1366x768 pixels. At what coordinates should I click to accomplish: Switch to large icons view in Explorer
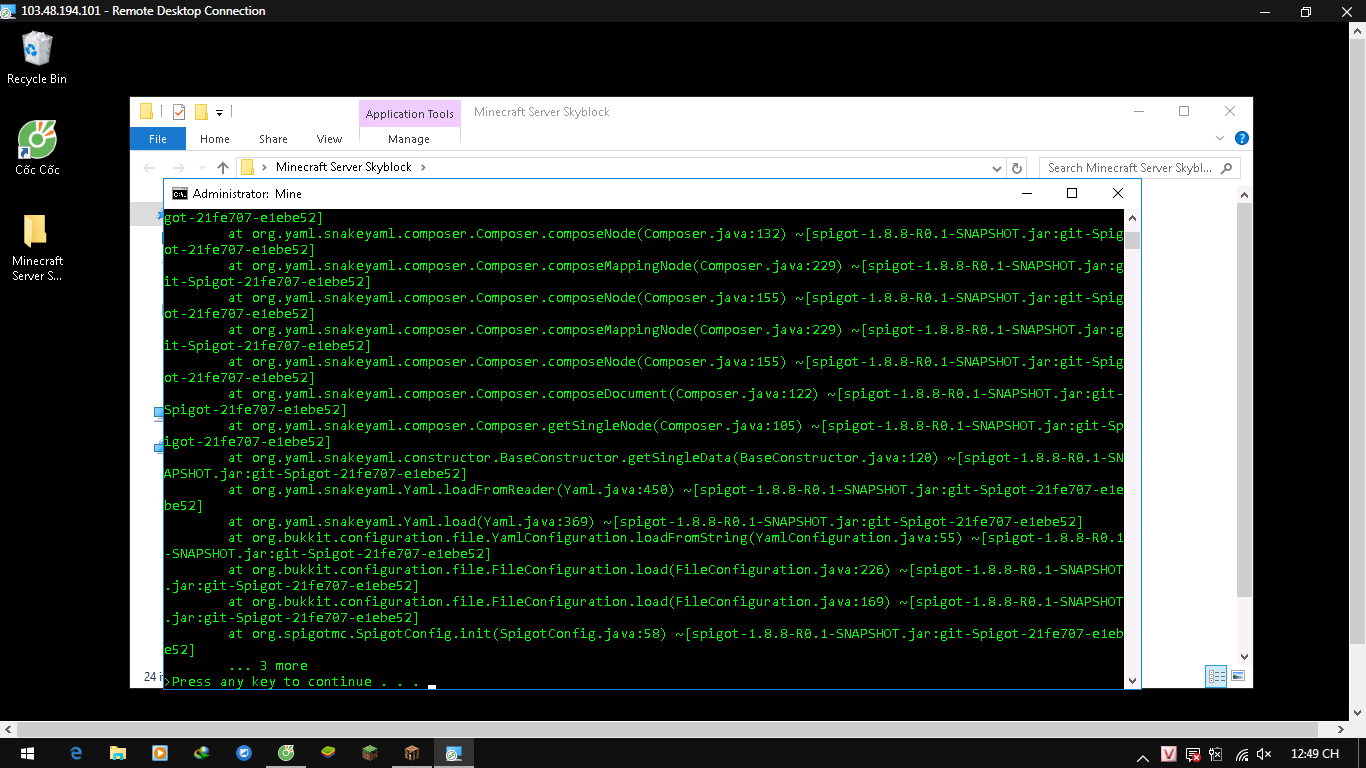pos(1238,677)
